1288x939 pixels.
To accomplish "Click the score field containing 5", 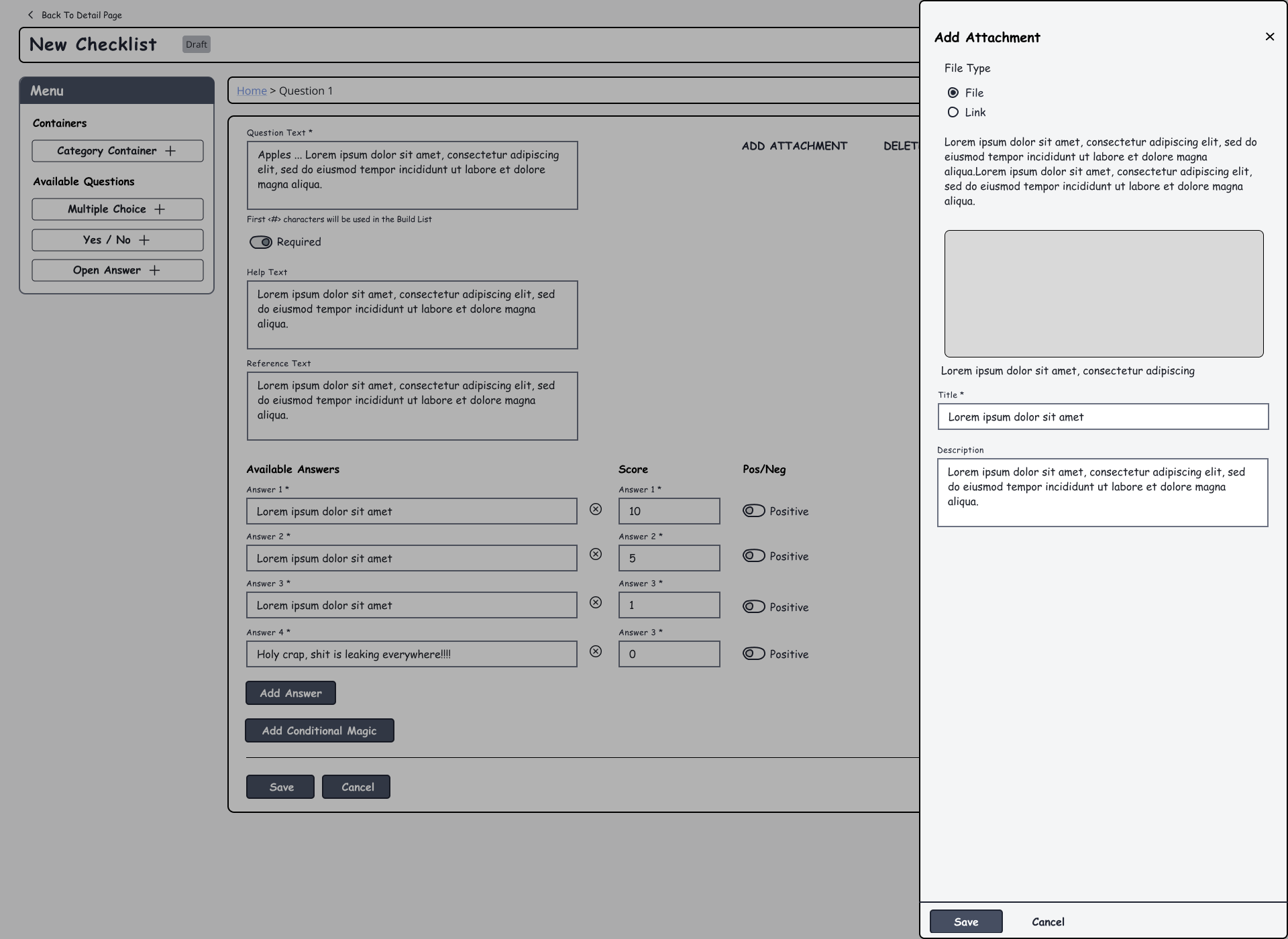I will point(669,558).
